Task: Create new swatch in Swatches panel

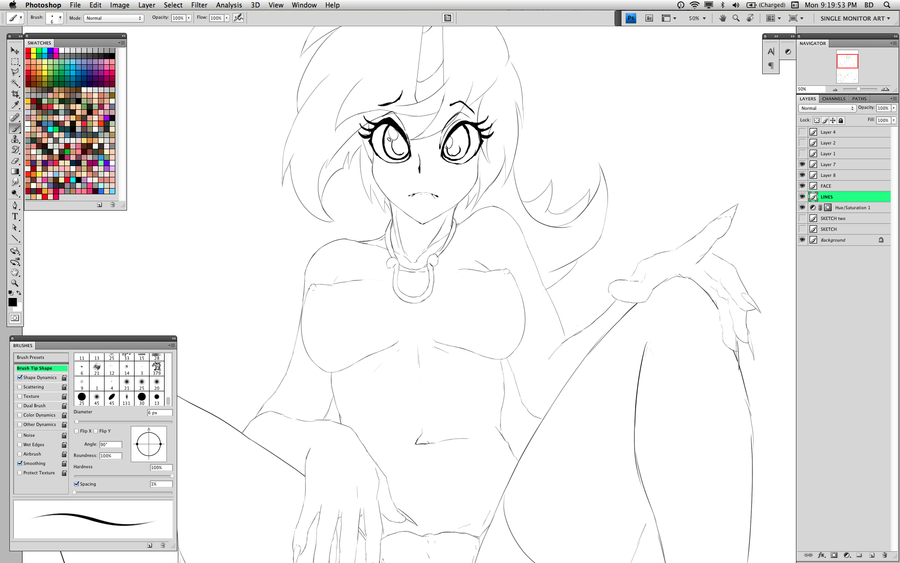Action: click(x=99, y=204)
